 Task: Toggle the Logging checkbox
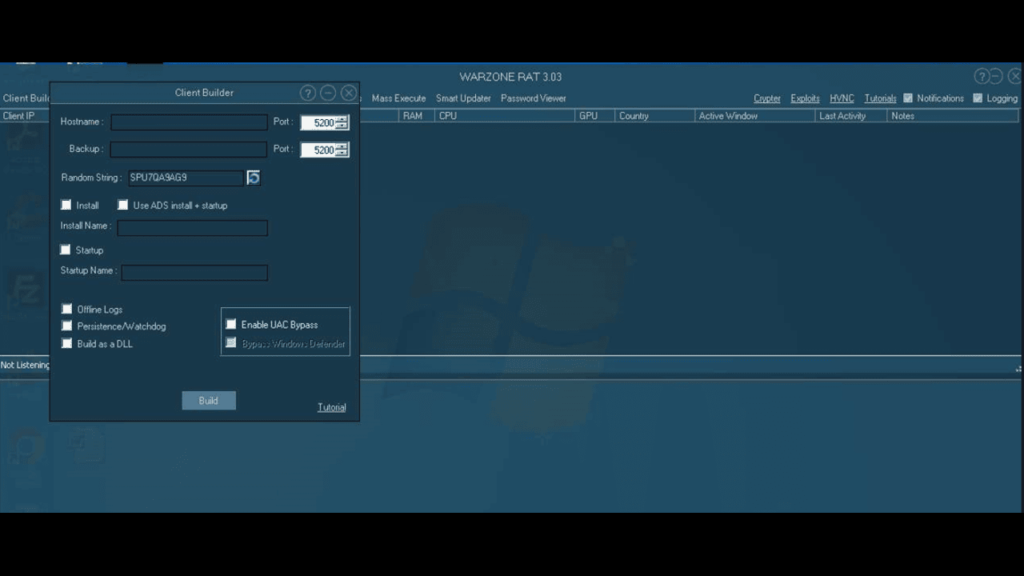tap(978, 98)
